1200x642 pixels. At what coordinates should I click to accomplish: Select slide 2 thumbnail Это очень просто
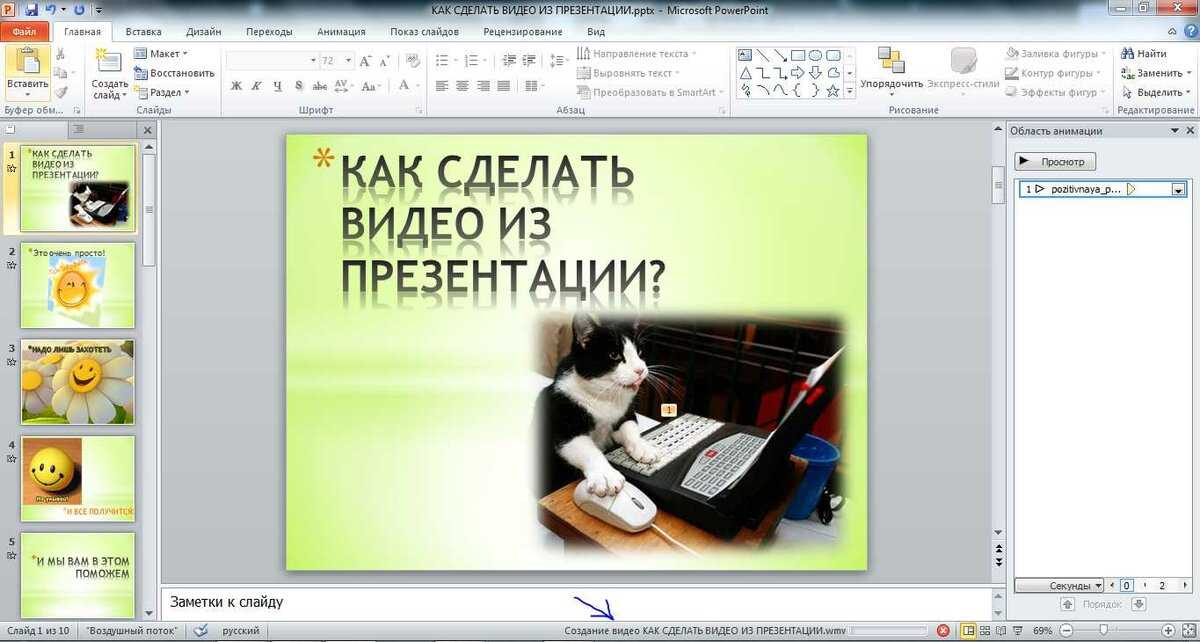tap(77, 285)
